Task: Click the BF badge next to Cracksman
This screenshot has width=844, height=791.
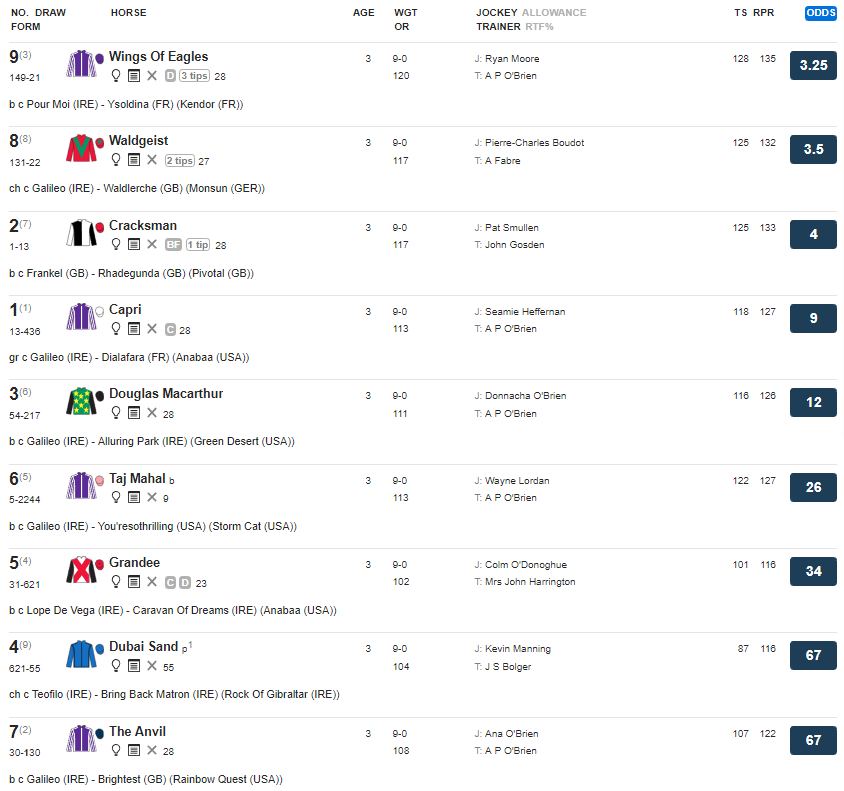Action: [173, 245]
